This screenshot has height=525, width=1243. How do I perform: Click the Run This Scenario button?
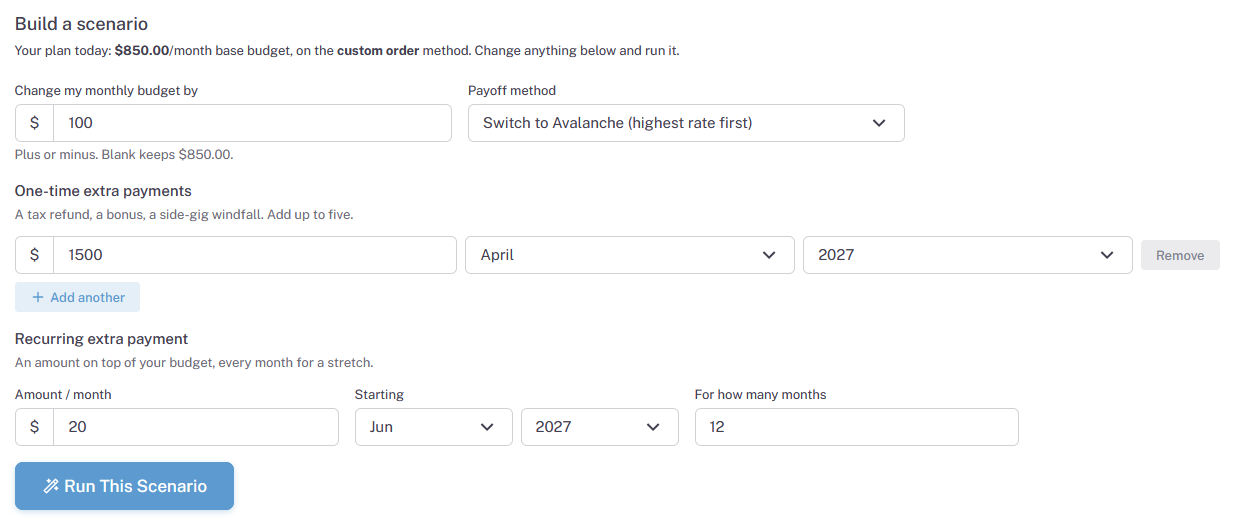[124, 486]
